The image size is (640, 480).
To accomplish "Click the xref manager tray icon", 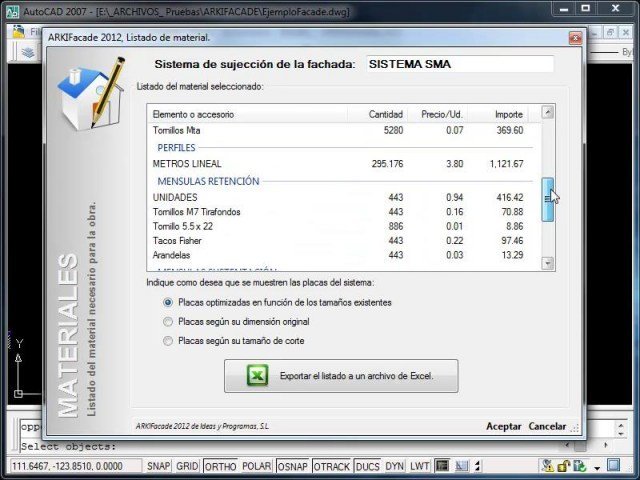I will pos(580,466).
